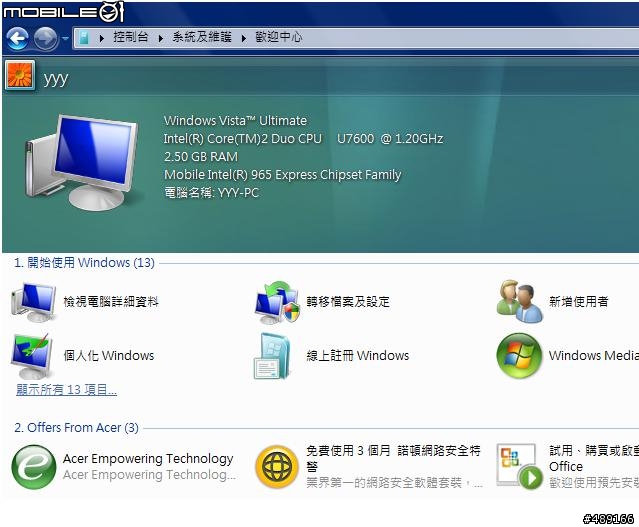The height and width of the screenshot is (527, 639).
Task: Expand the arrow before 系統及維護 in the breadcrumb
Action: (161, 38)
